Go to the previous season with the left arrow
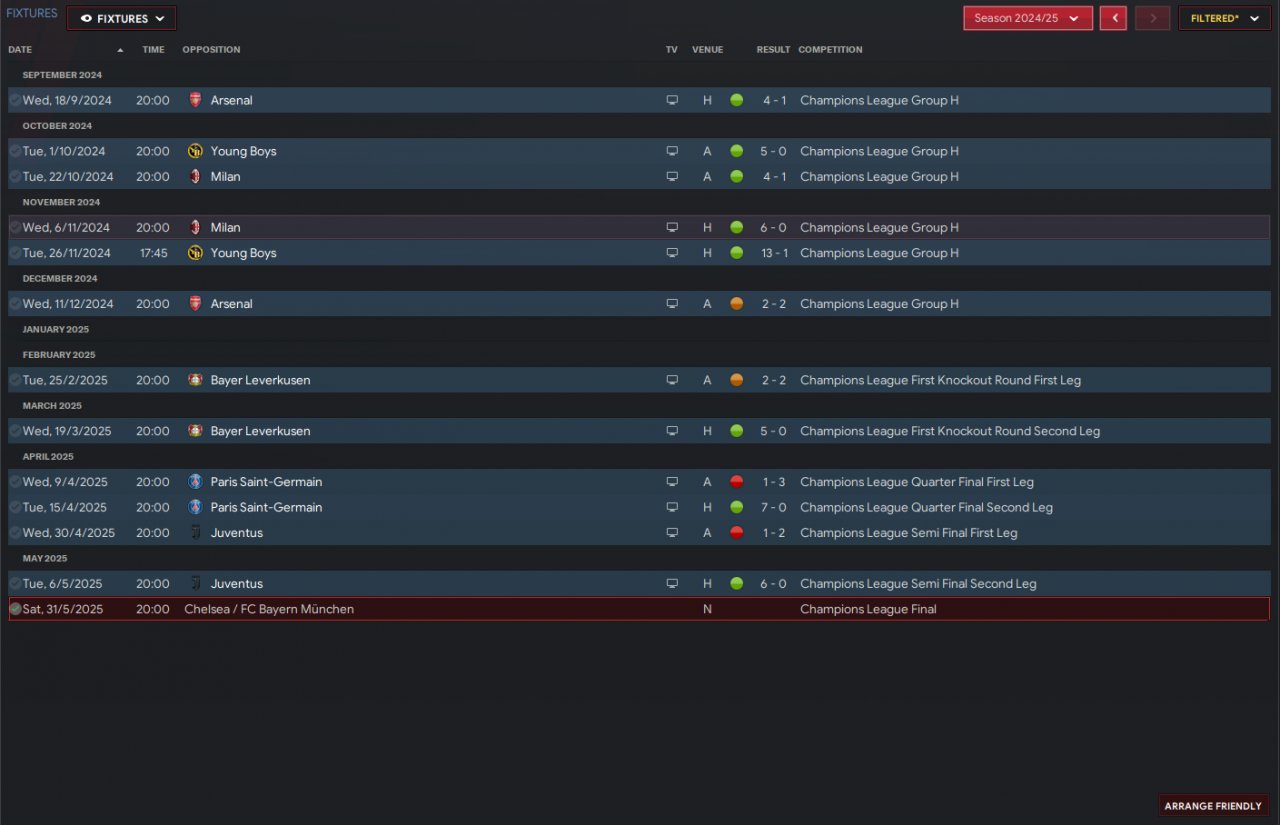Viewport: 1280px width, 825px height. [x=1114, y=18]
